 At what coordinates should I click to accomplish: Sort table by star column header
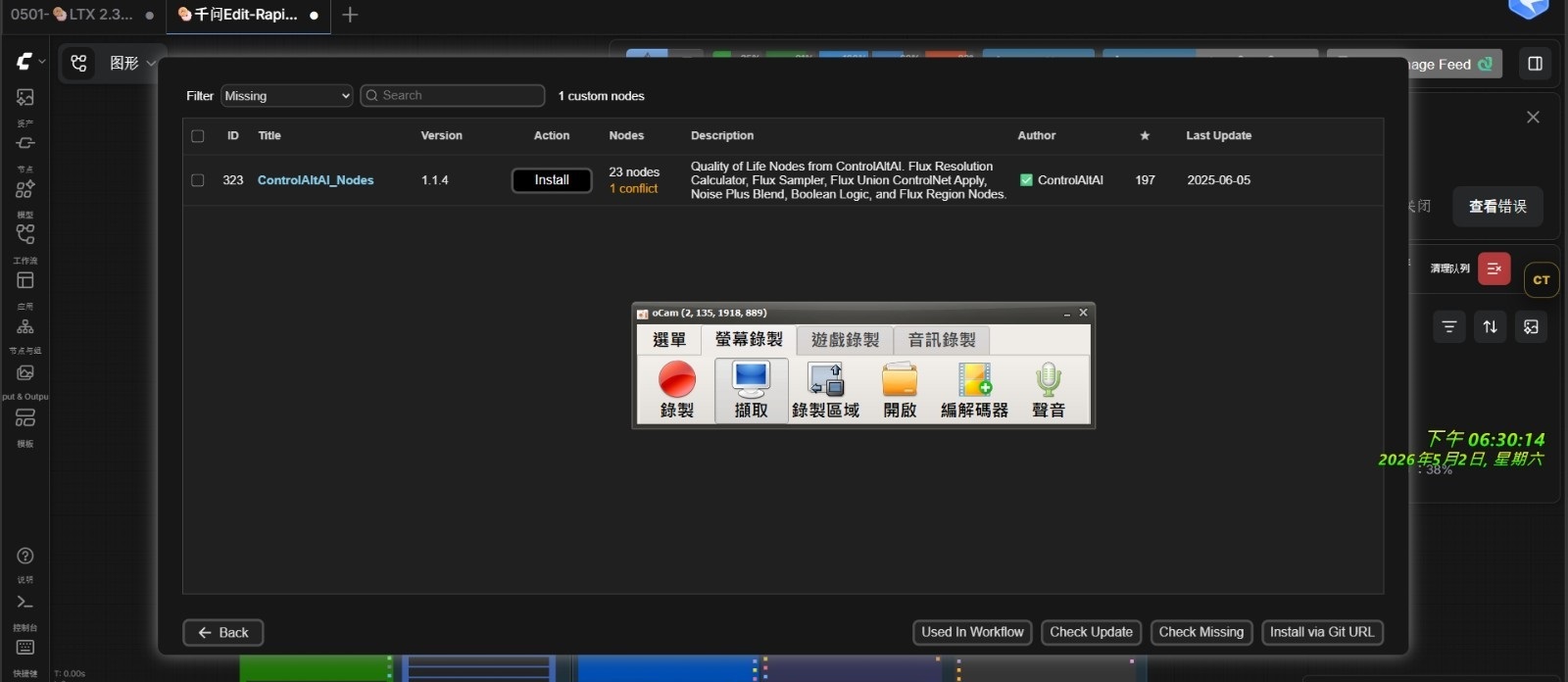click(x=1145, y=136)
